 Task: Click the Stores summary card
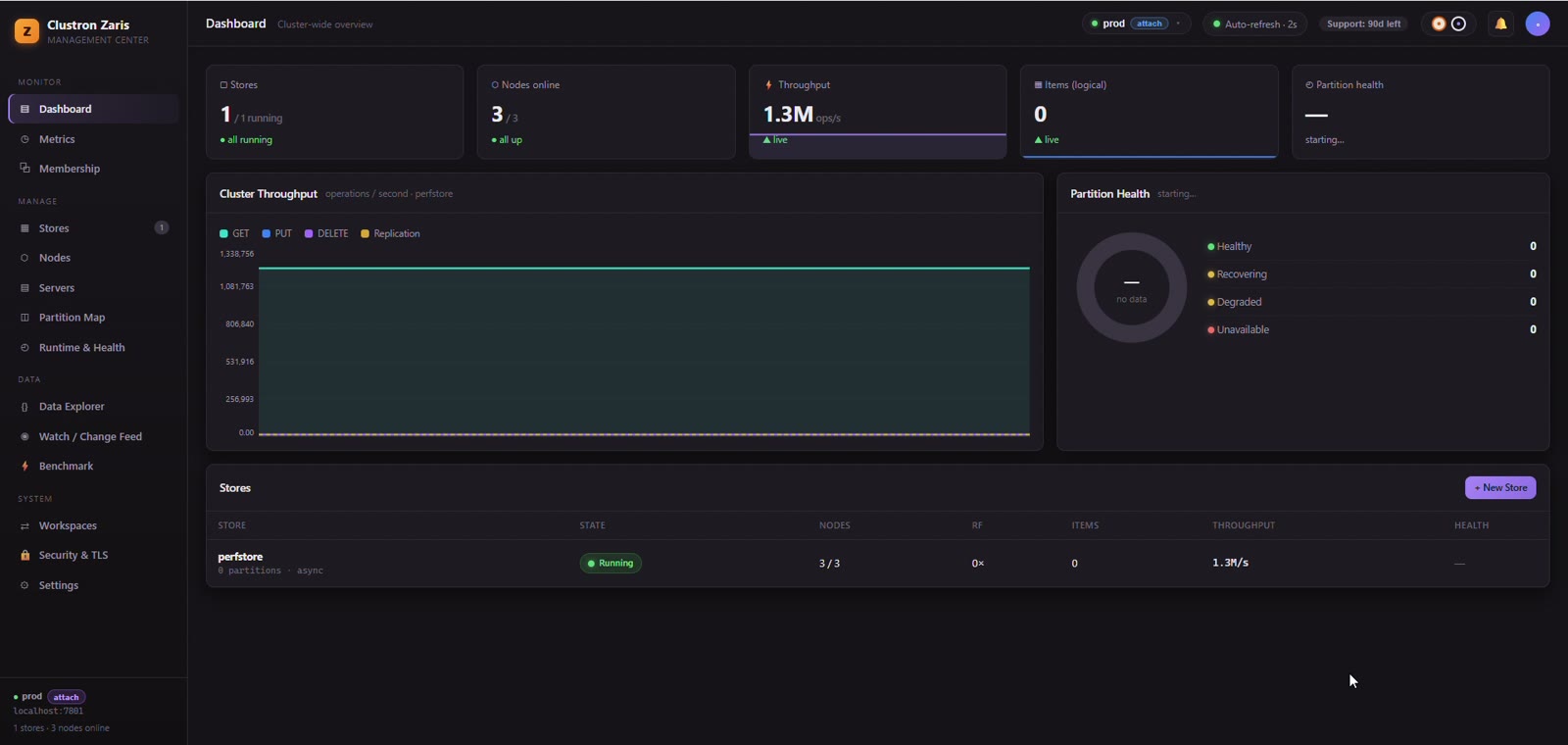coord(335,112)
